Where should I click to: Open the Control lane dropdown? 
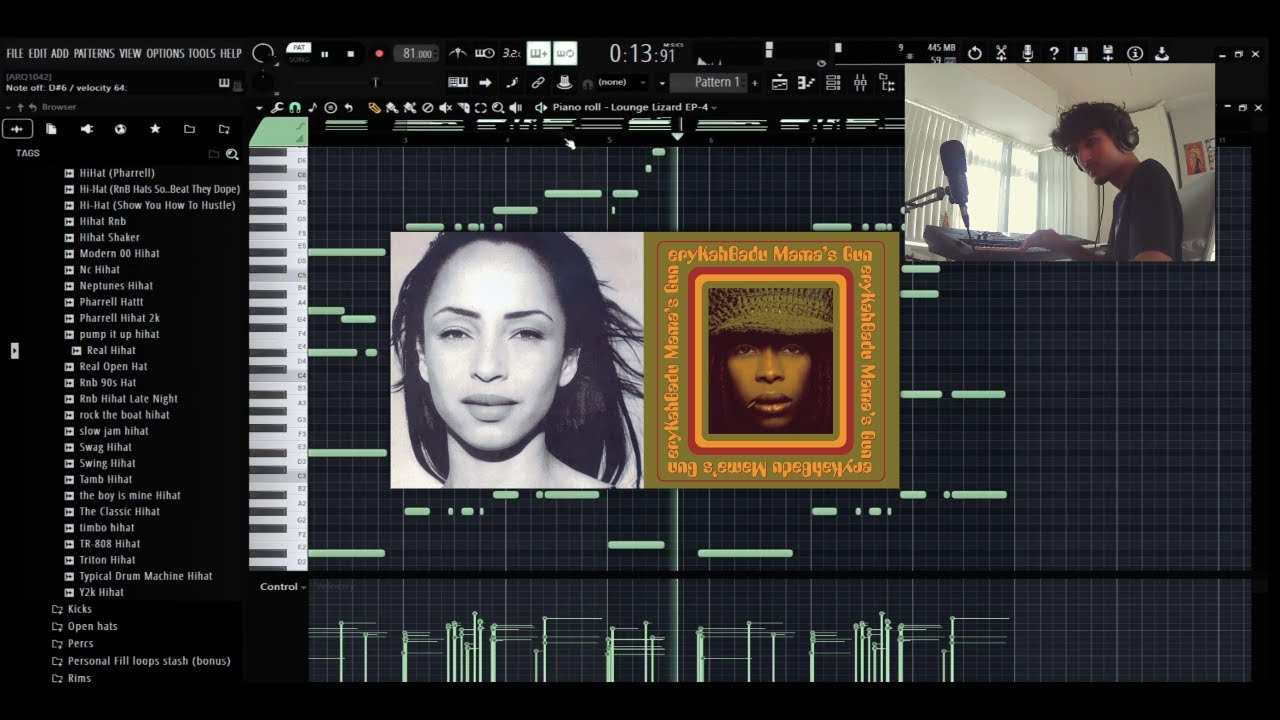click(x=283, y=587)
